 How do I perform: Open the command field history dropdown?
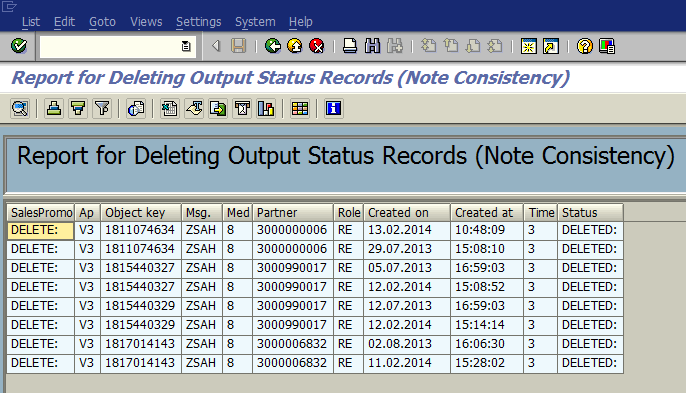[186, 46]
